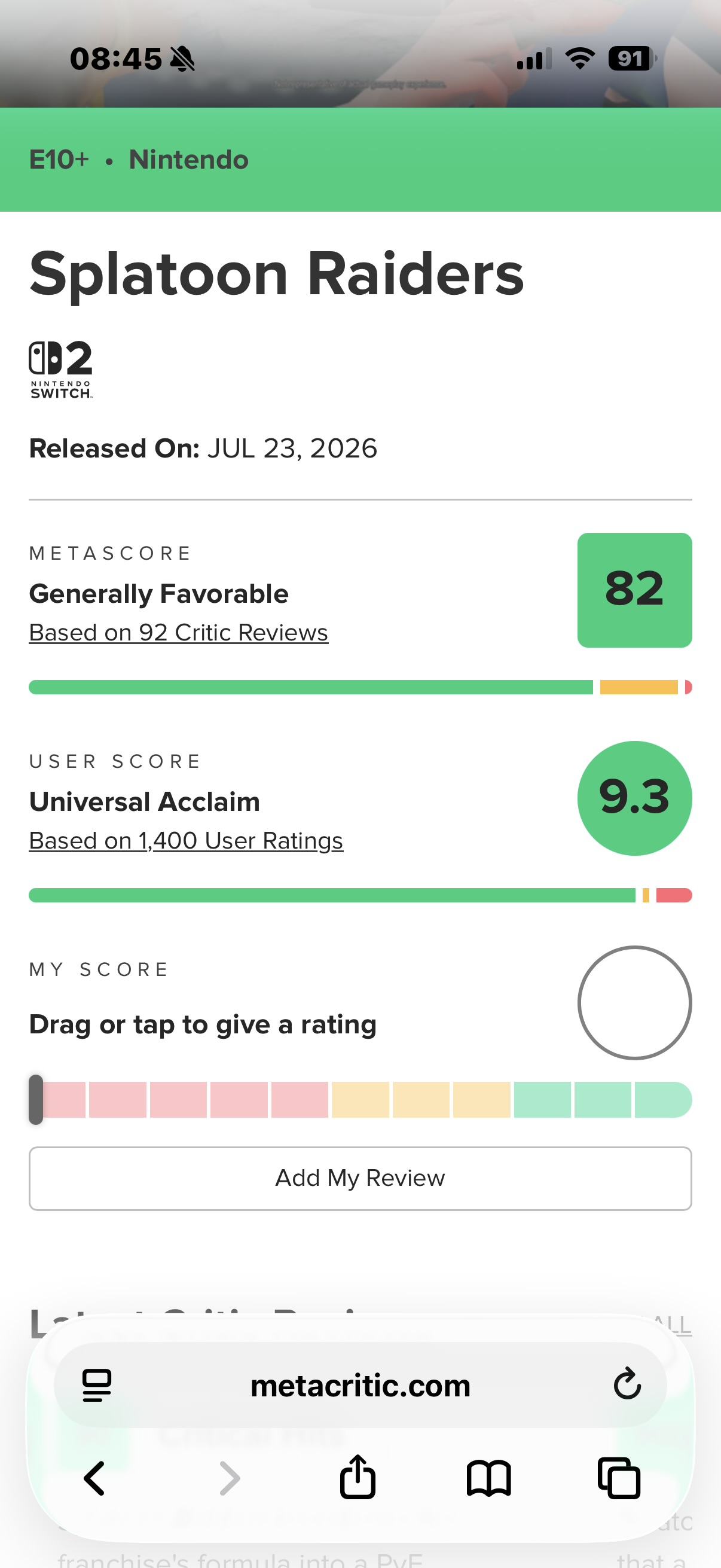Tap the metacritic.com address field
Image resolution: width=721 pixels, height=1568 pixels.
click(360, 1386)
